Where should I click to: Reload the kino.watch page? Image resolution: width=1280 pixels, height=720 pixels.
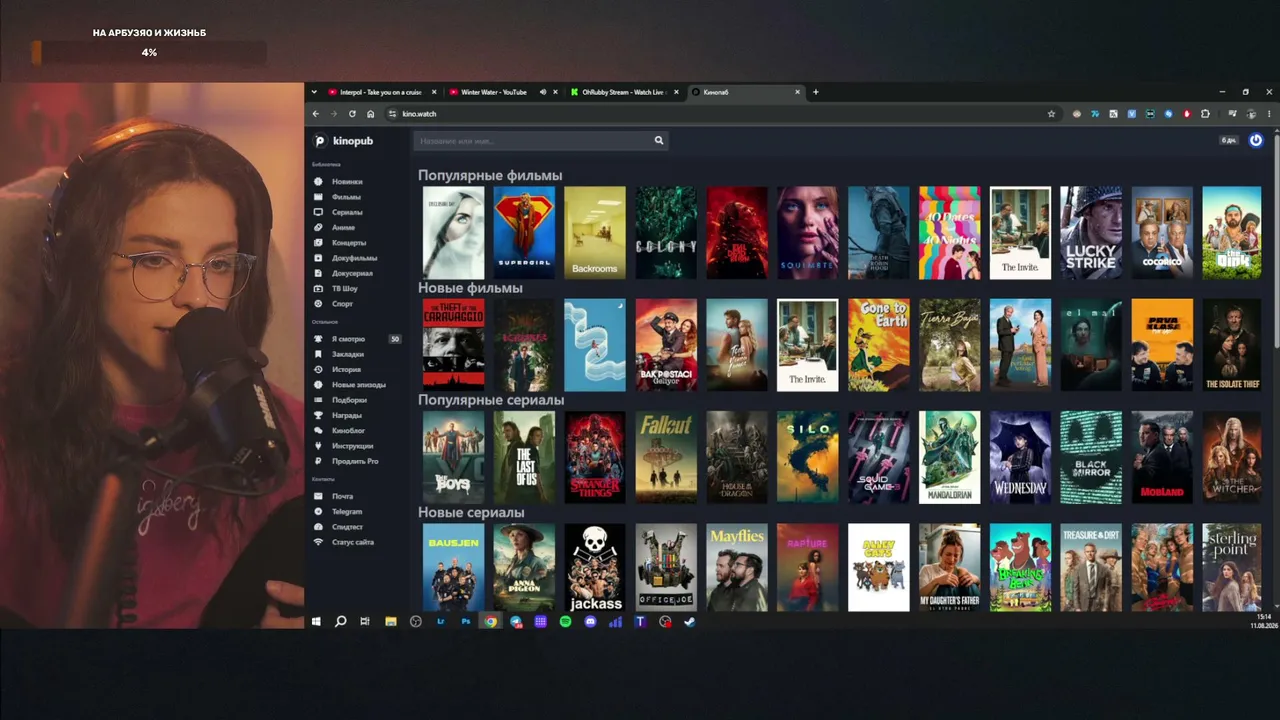pos(352,114)
